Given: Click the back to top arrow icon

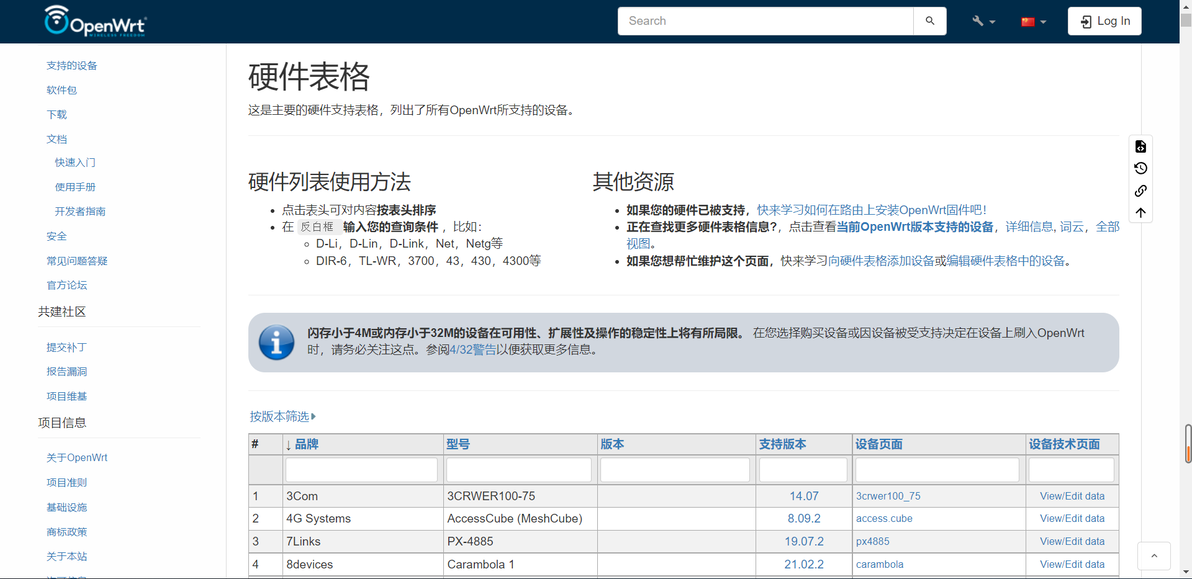Looking at the screenshot, I should [1140, 213].
